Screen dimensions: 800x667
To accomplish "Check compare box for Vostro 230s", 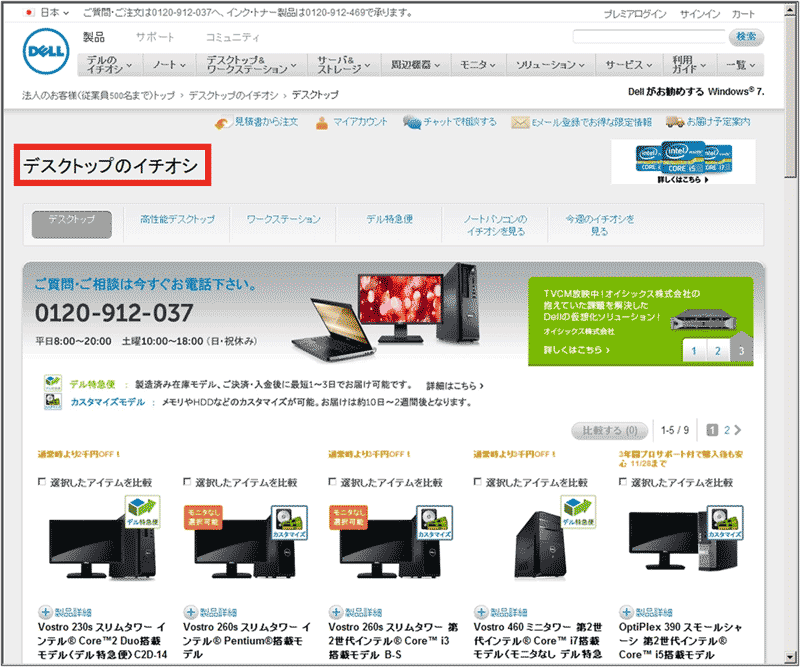I will 42,482.
